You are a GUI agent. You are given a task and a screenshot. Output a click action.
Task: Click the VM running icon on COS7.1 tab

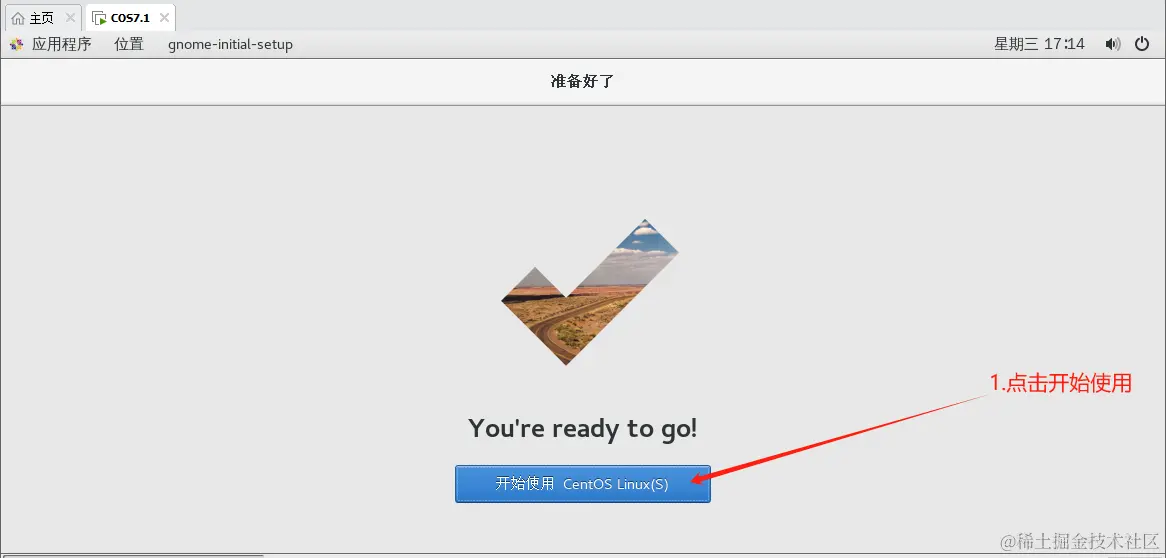pos(99,18)
